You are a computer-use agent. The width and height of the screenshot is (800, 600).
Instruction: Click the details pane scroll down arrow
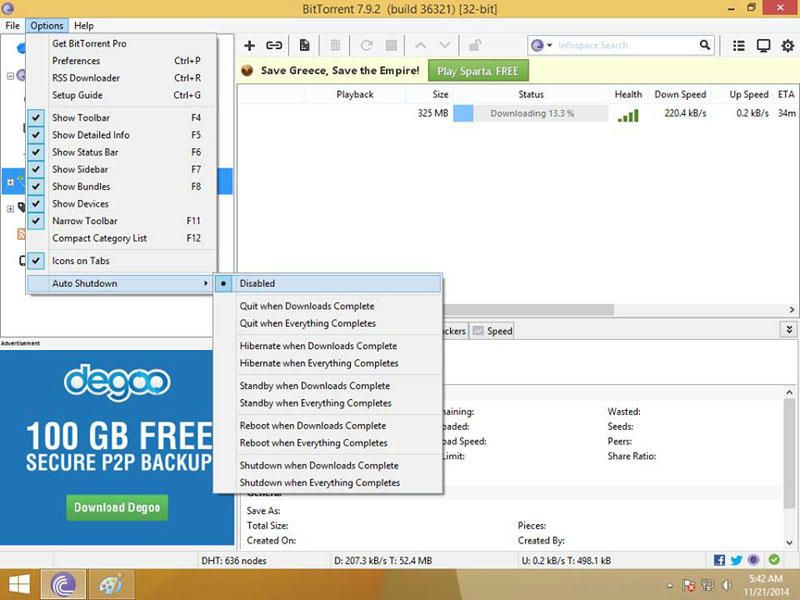[789, 543]
